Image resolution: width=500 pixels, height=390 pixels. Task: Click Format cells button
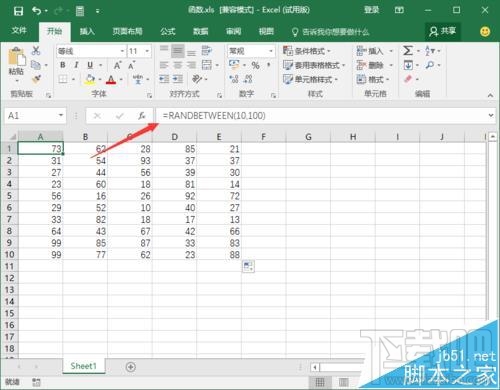click(x=373, y=79)
